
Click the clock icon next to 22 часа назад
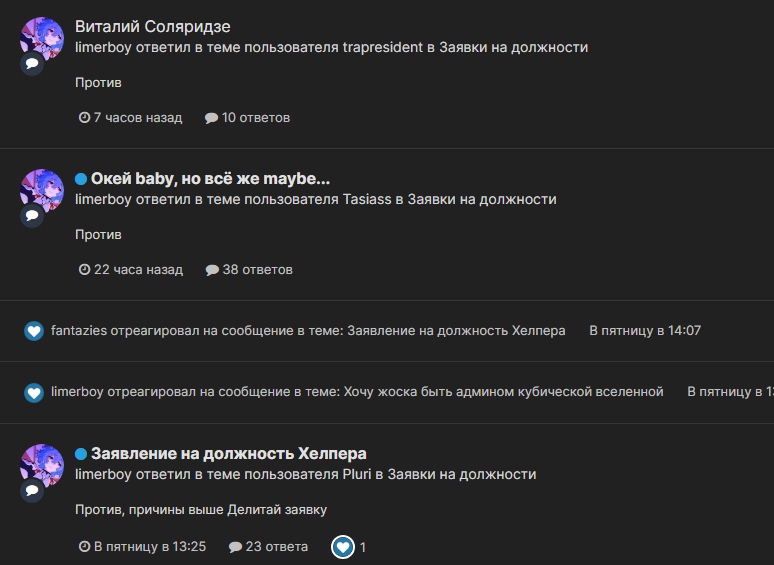click(84, 270)
